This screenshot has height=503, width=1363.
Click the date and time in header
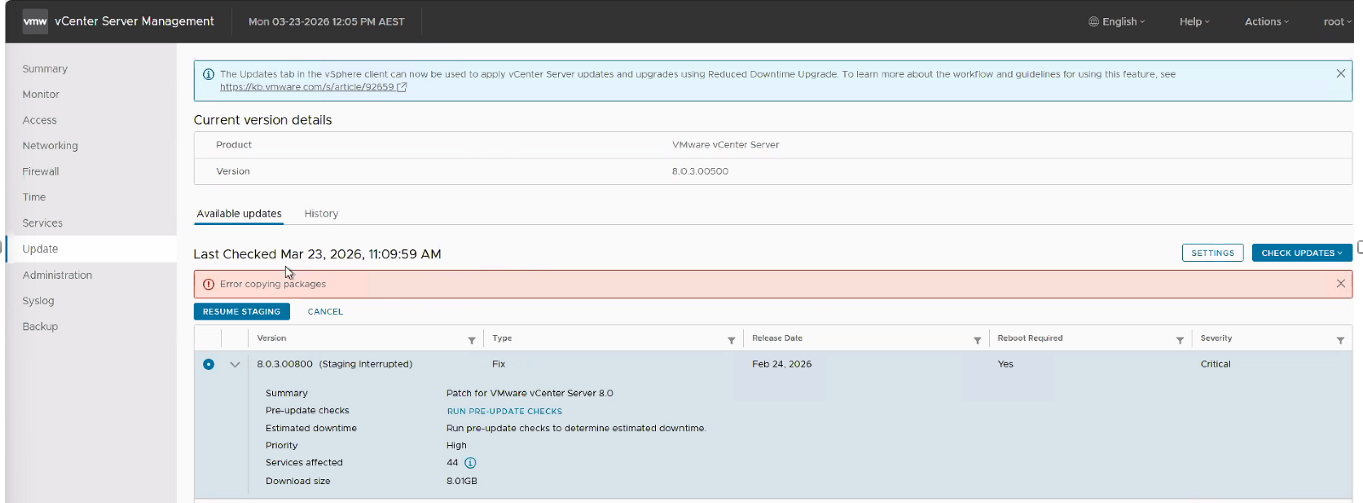[326, 21]
